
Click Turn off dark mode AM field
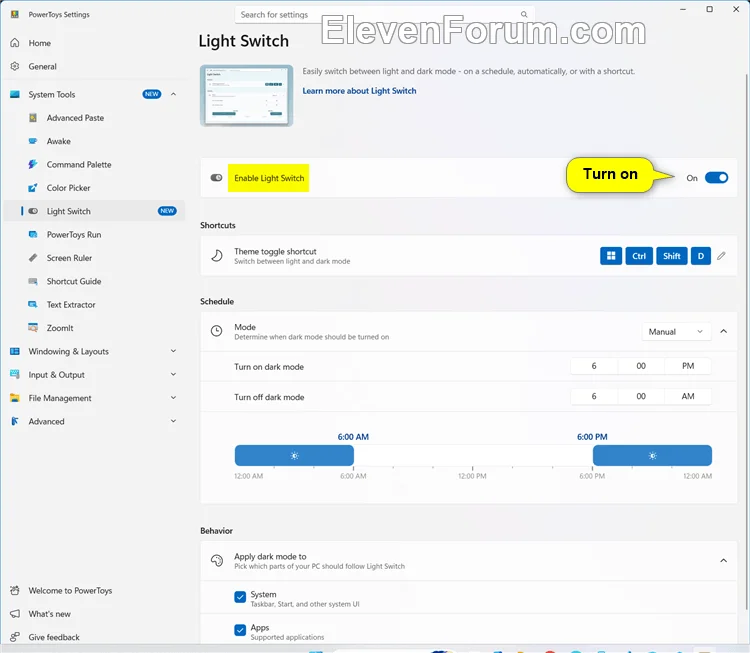click(688, 396)
